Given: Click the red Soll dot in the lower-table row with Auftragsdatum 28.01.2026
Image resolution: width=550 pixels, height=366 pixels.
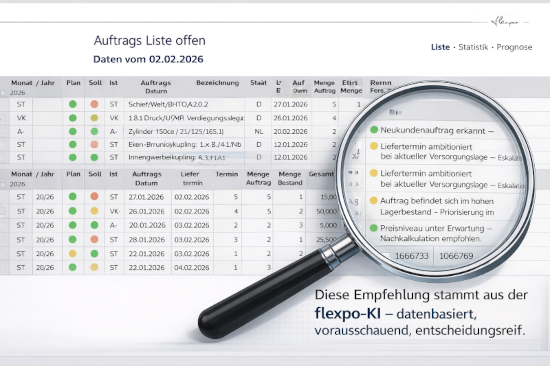Looking at the screenshot, I should (x=94, y=239).
